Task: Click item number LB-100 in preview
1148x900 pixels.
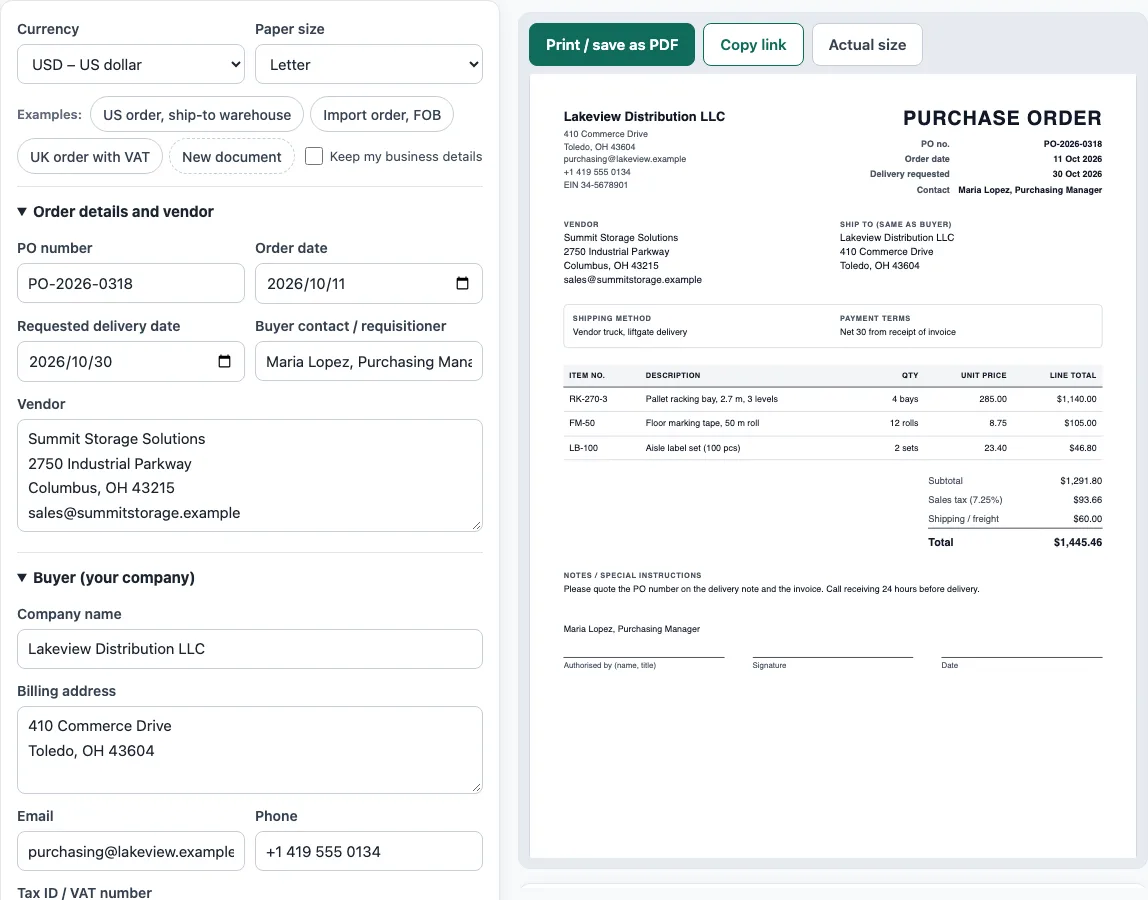Action: (584, 448)
